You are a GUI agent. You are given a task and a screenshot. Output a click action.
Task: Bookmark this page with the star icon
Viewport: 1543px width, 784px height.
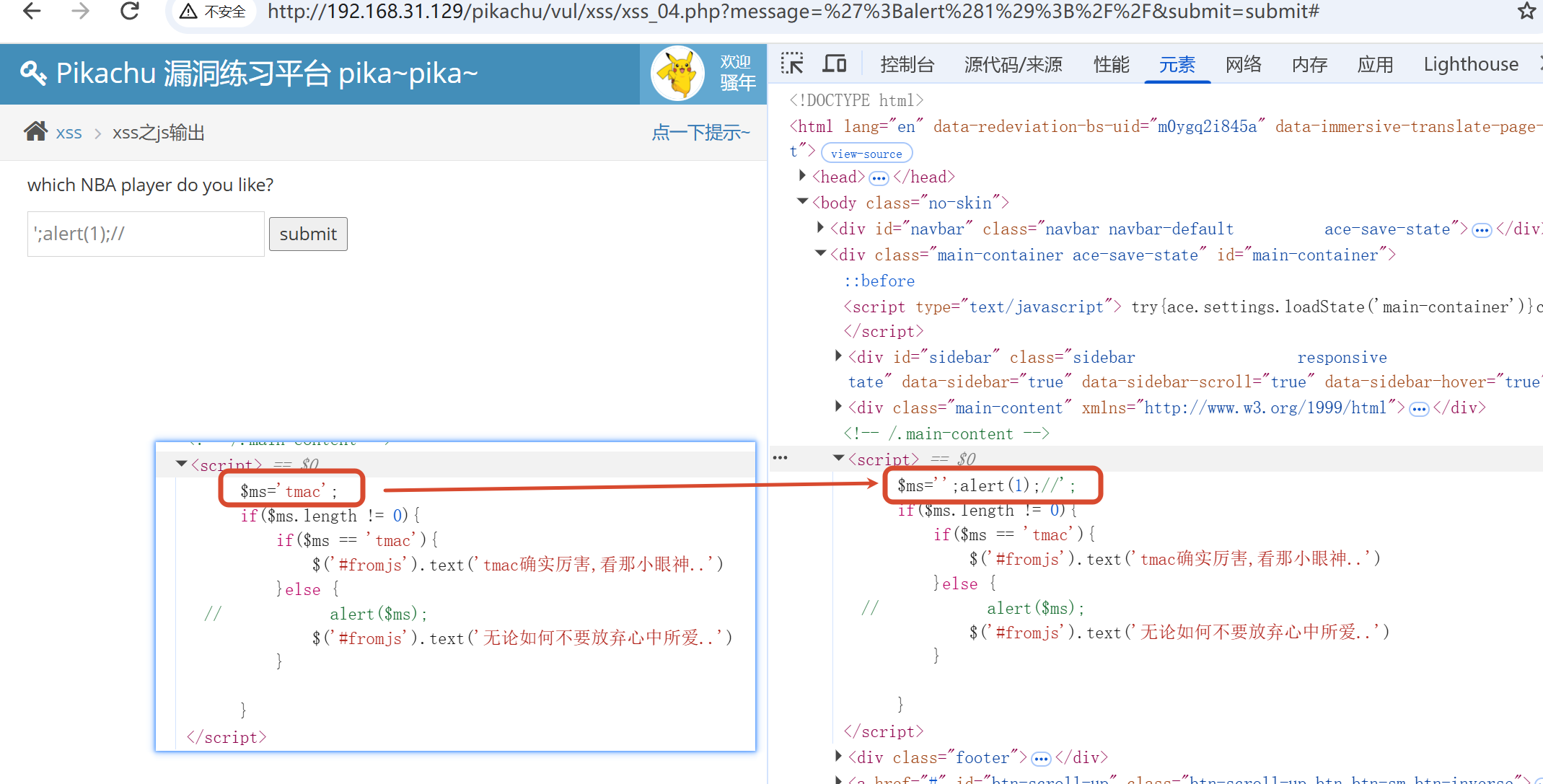pyautogui.click(x=1526, y=12)
